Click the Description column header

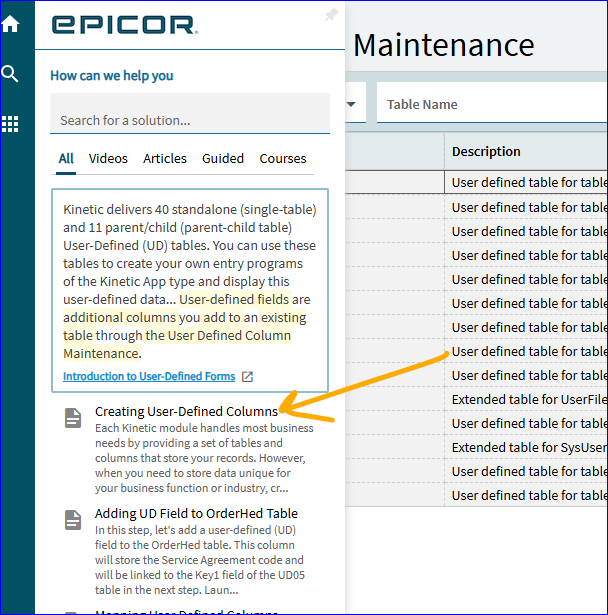(x=486, y=151)
